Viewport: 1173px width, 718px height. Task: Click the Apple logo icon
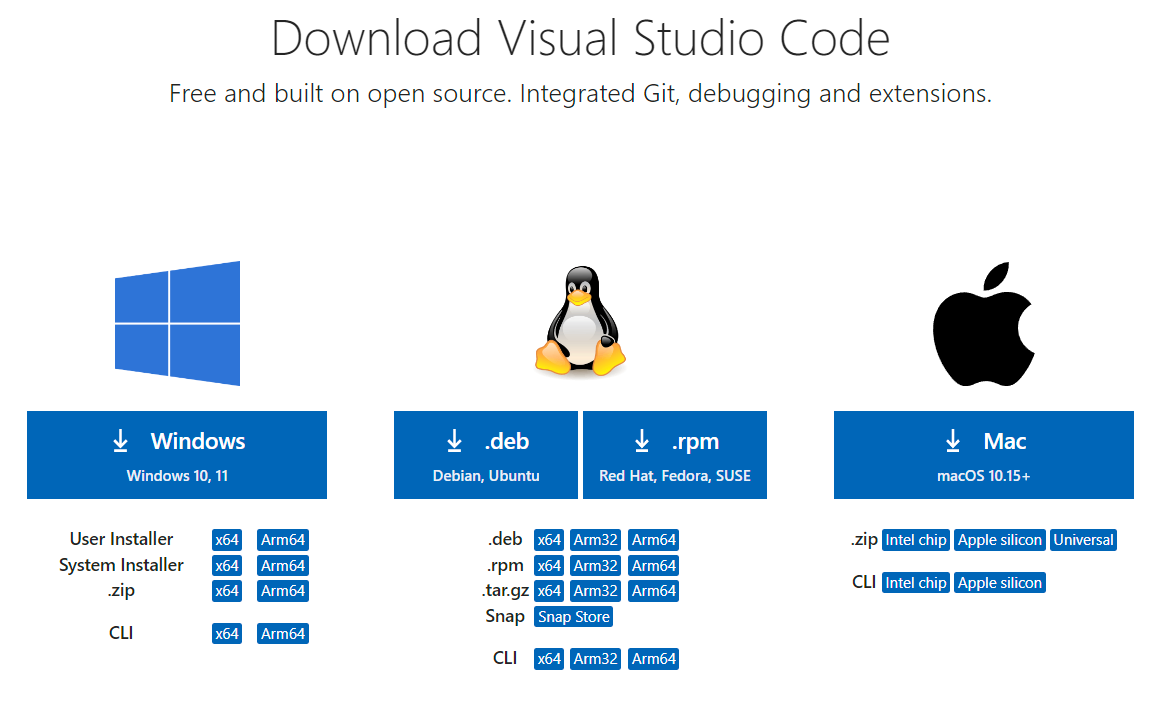point(983,324)
